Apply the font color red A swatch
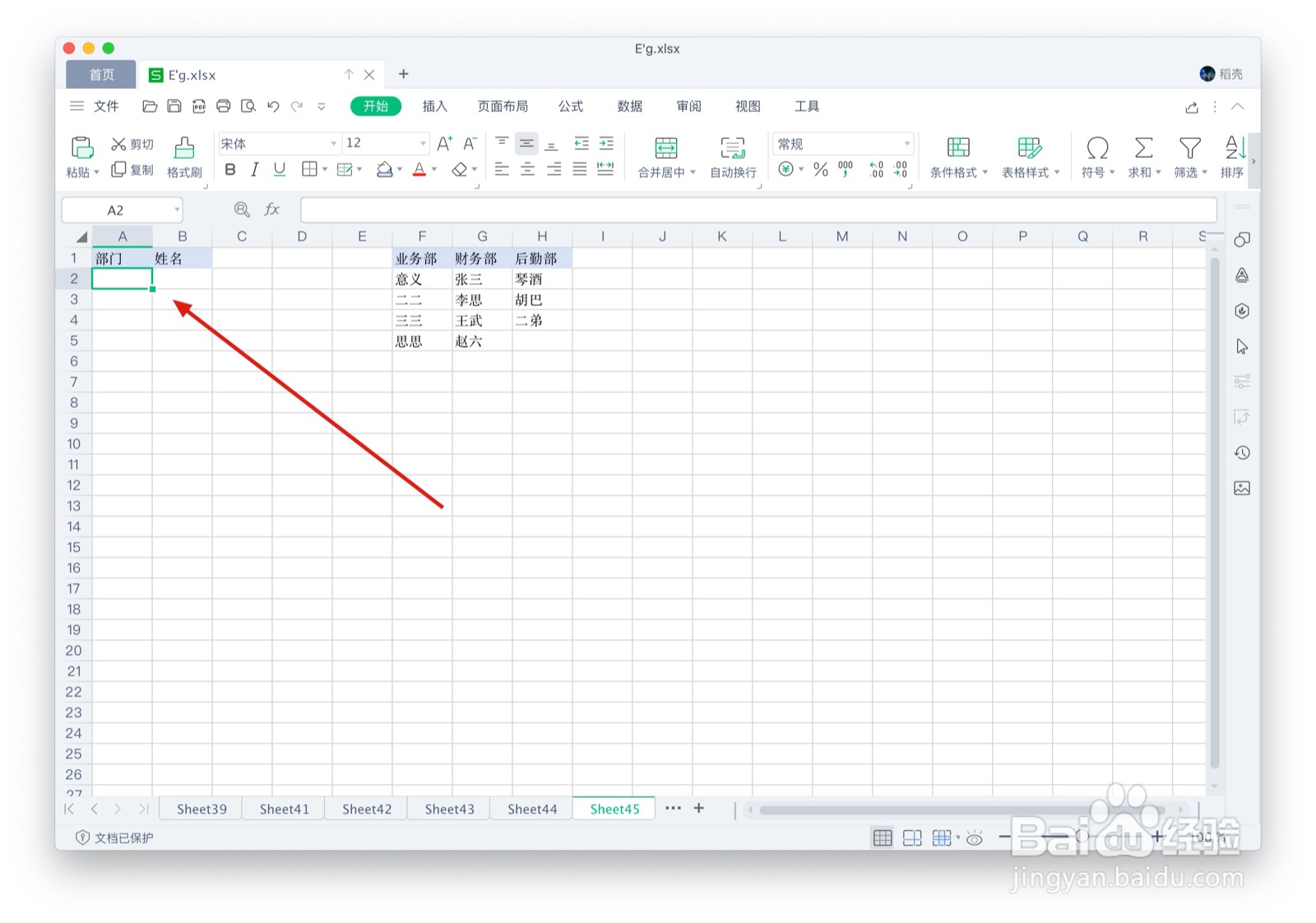 pyautogui.click(x=419, y=169)
